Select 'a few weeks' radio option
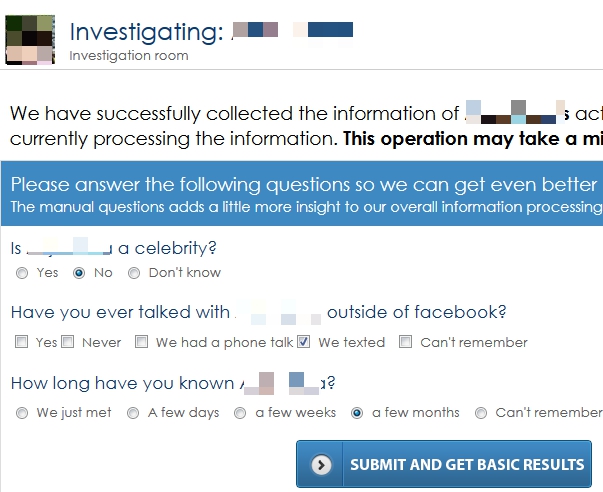The height and width of the screenshot is (492, 603). click(x=240, y=413)
